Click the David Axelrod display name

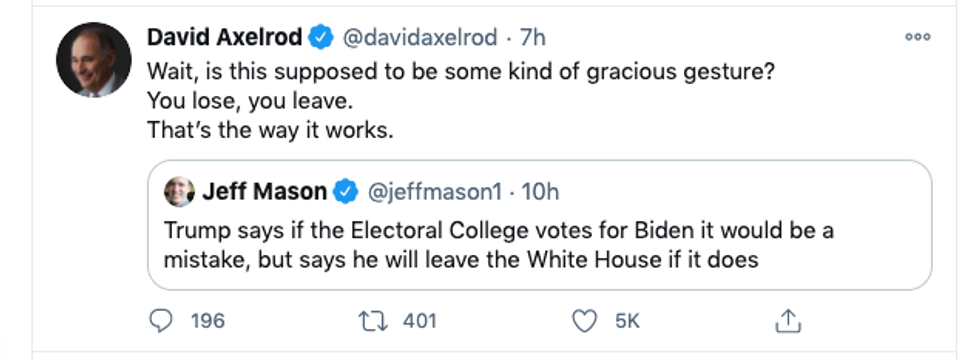tap(225, 38)
